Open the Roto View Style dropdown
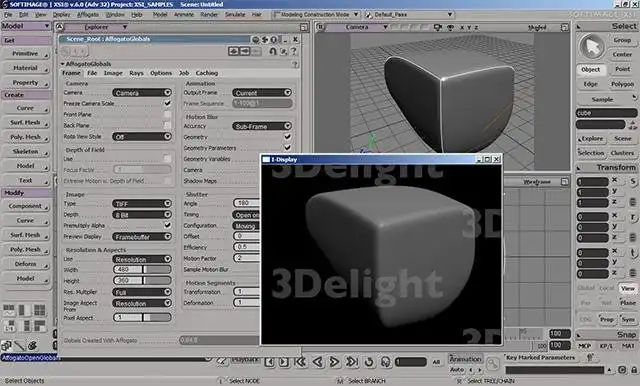 tap(142, 137)
